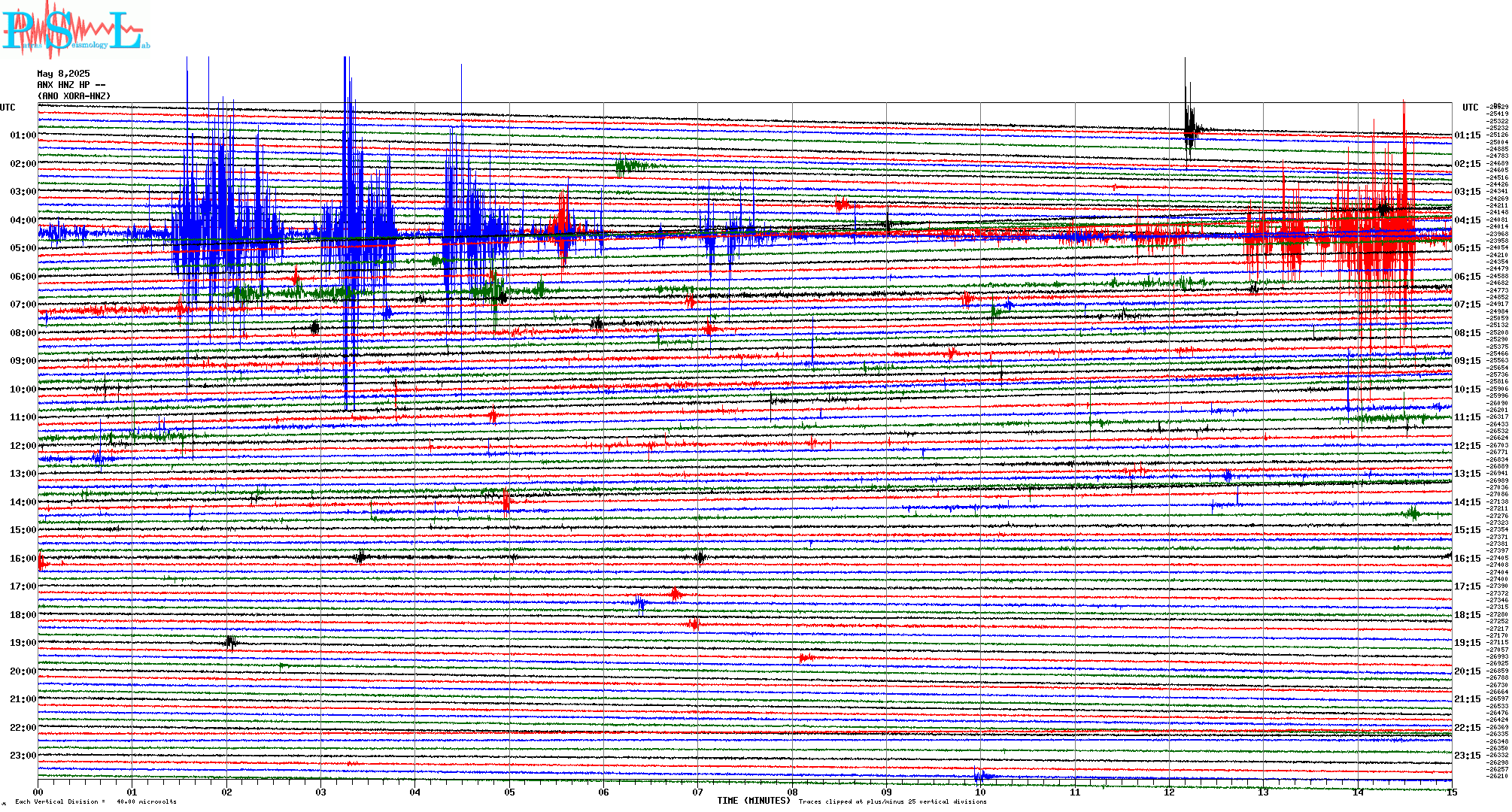Viewport: 1512px width, 812px height.
Task: Click the 03:15 right-side time label
Action: 1467,192
